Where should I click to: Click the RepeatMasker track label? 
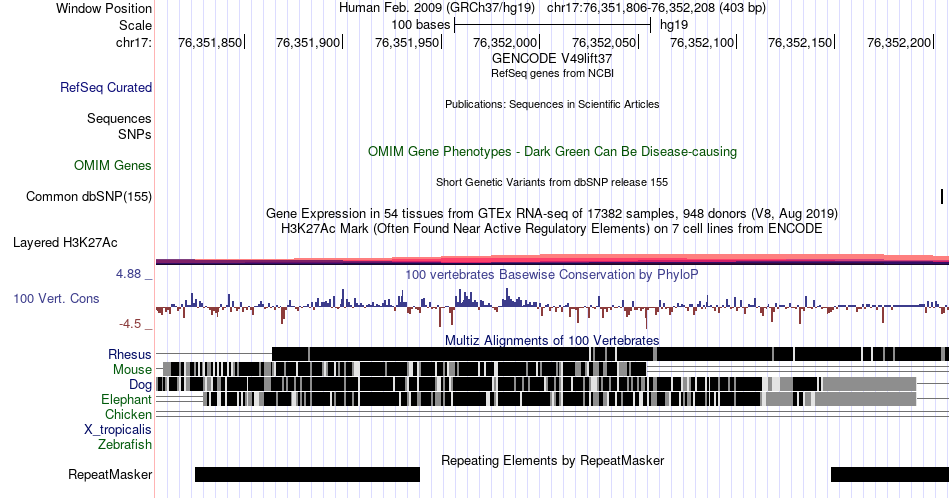(x=110, y=474)
